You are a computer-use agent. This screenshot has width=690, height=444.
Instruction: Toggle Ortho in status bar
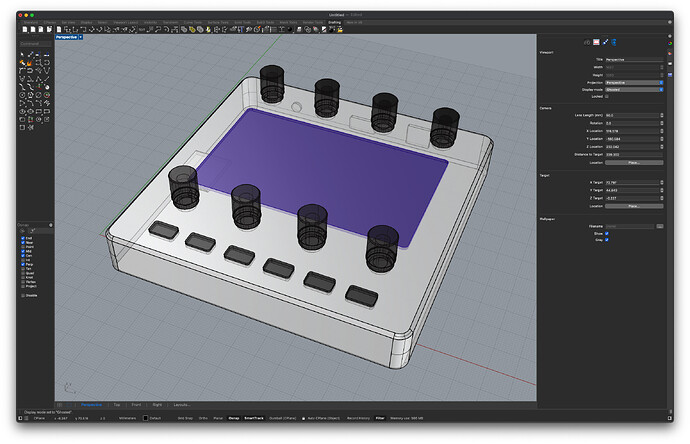pos(203,418)
